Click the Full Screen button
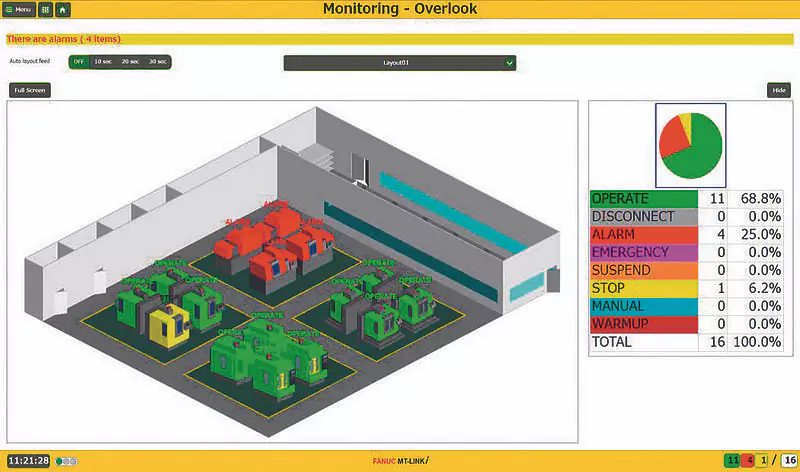 pyautogui.click(x=29, y=90)
